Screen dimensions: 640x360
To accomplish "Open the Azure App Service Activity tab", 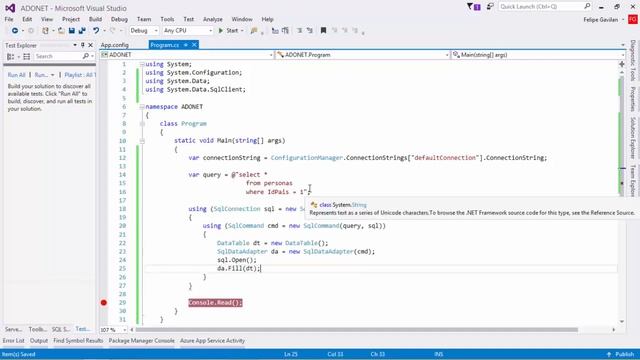I will [x=212, y=340].
